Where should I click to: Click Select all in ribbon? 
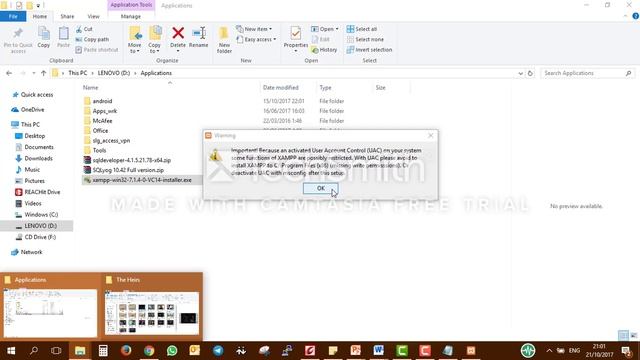(x=362, y=29)
